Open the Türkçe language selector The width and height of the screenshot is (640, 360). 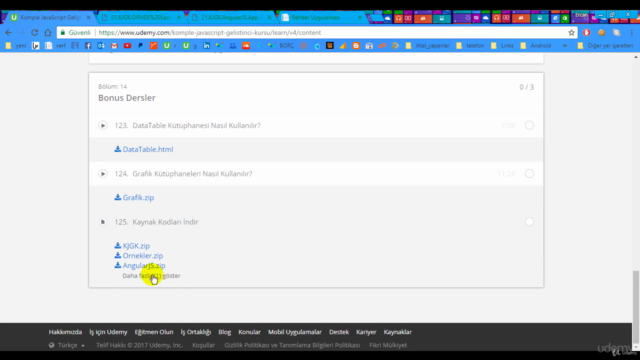[x=67, y=345]
